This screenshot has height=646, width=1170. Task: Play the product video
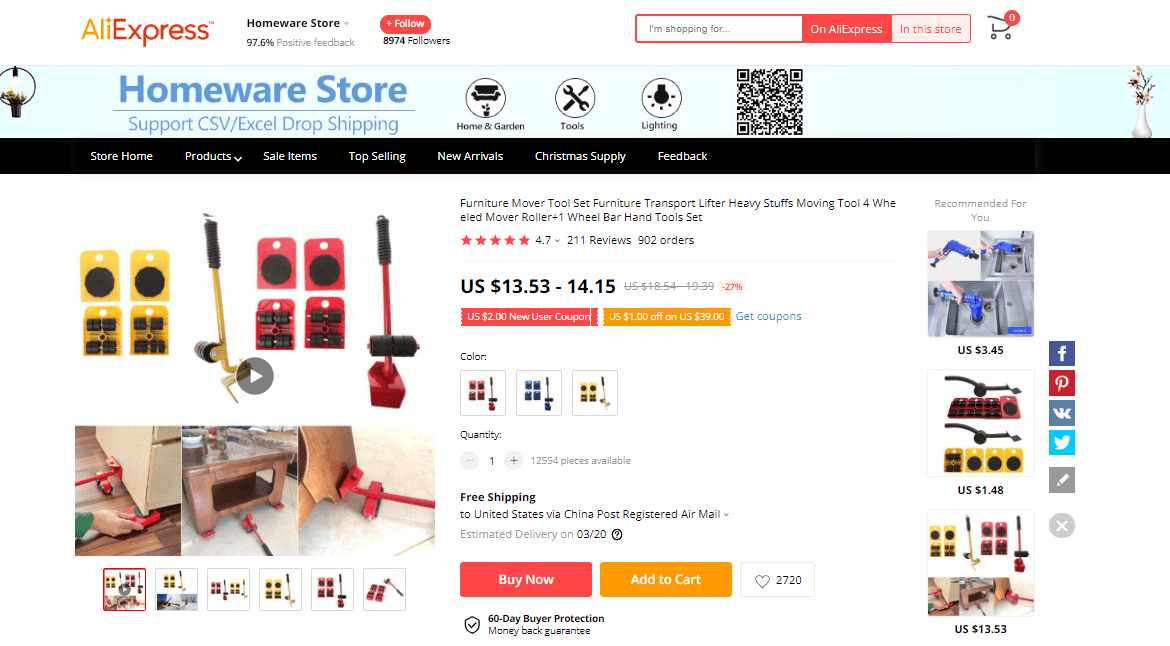(x=255, y=376)
